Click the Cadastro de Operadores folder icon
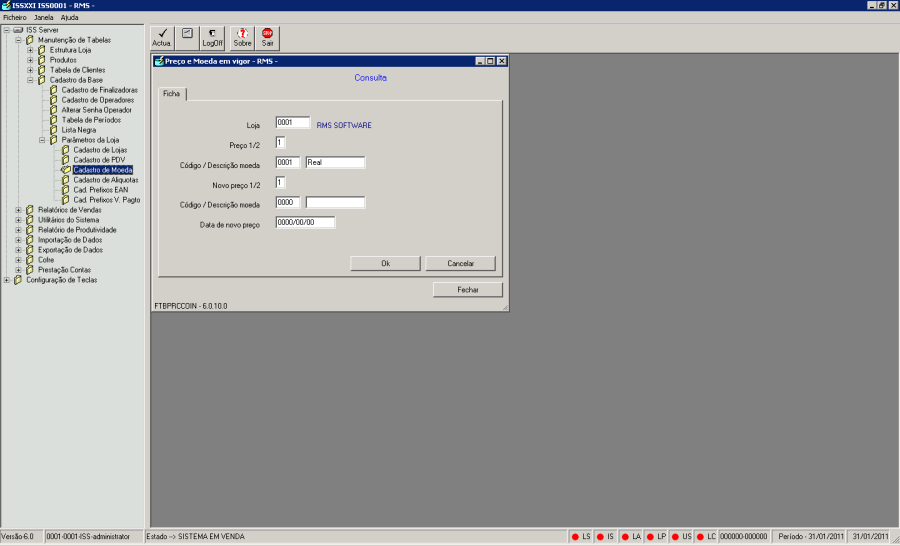 [53, 100]
